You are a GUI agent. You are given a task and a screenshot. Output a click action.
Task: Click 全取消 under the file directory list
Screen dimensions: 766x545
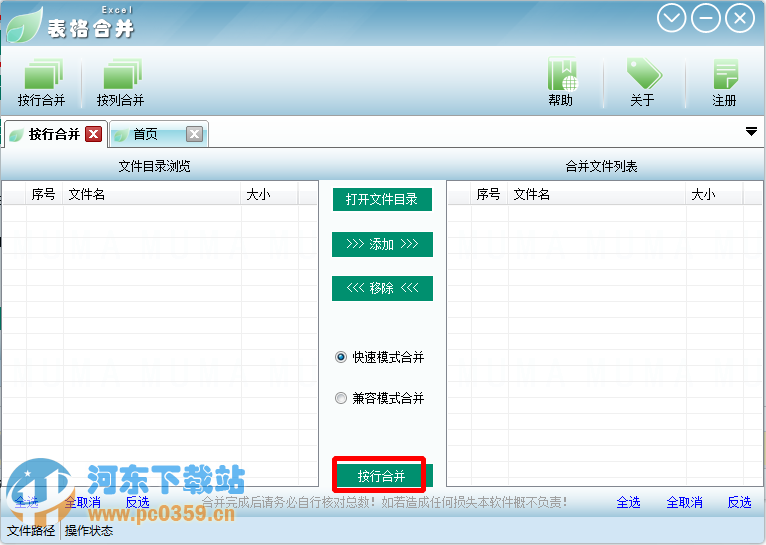[83, 503]
